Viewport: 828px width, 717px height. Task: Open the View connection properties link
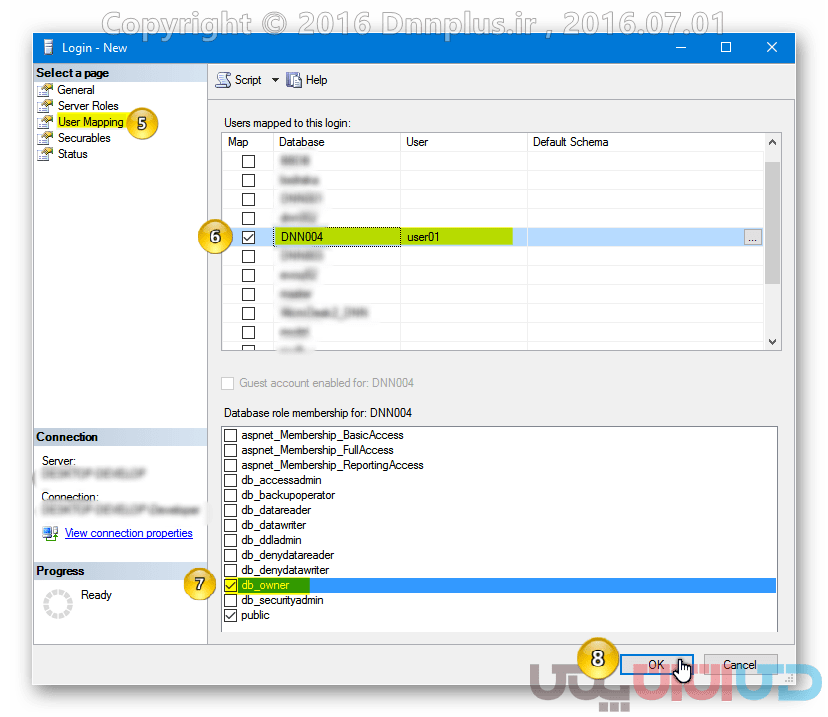(x=128, y=533)
